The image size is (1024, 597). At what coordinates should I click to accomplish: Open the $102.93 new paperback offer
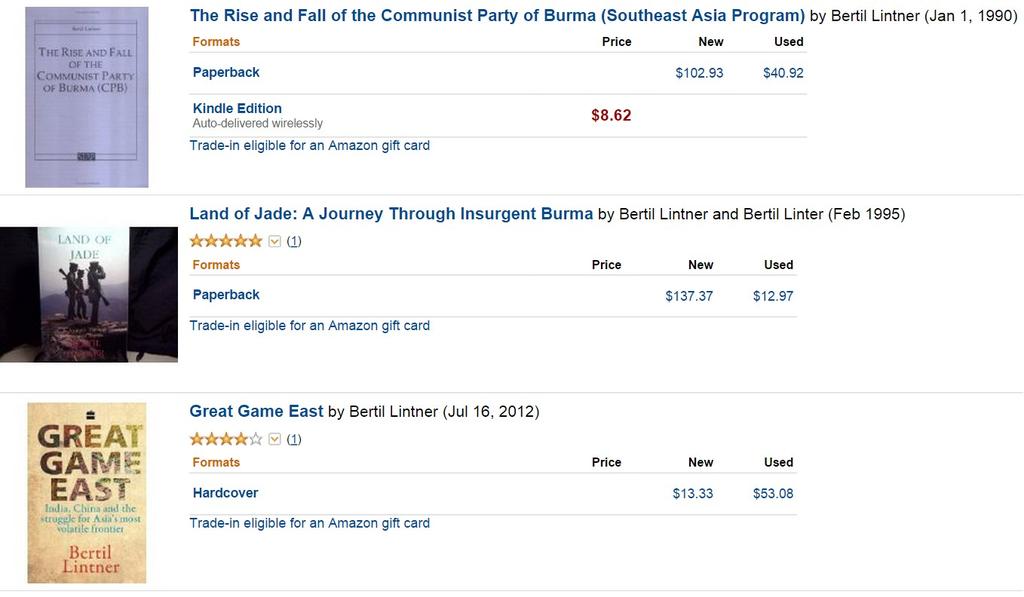(x=699, y=73)
